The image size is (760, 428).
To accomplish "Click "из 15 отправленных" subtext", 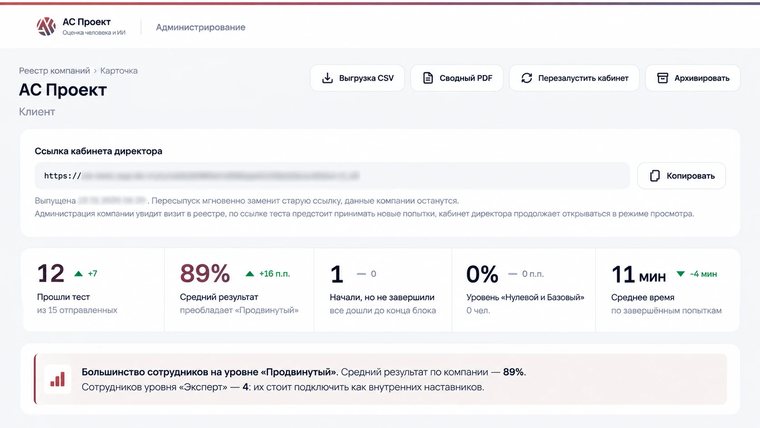I will [x=77, y=310].
